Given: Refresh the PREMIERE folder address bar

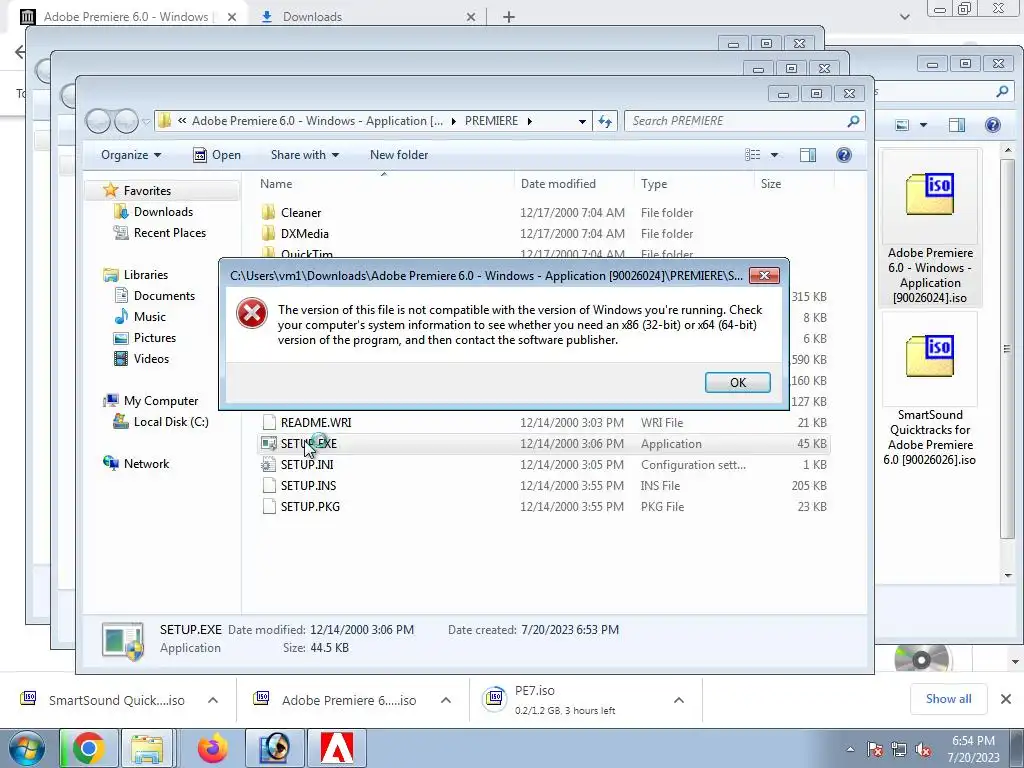Looking at the screenshot, I should pyautogui.click(x=605, y=121).
